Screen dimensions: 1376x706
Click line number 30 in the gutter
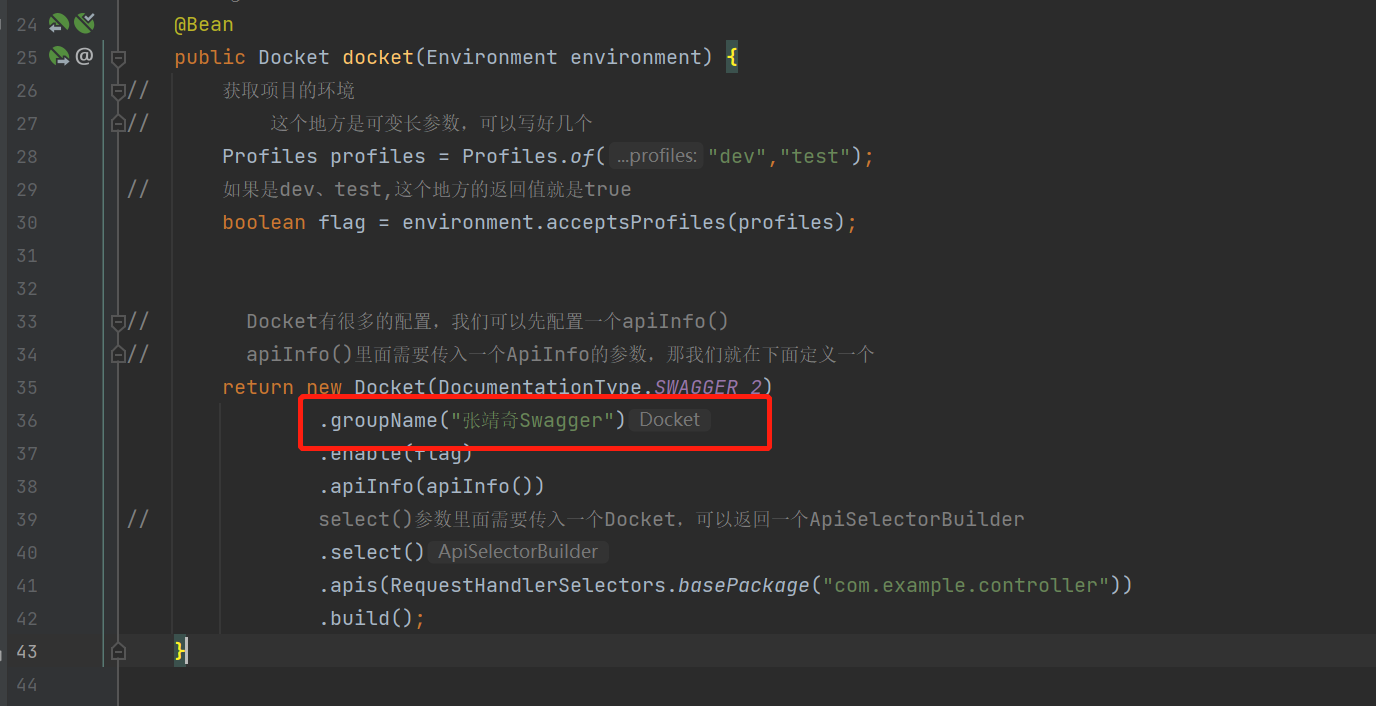click(x=27, y=222)
